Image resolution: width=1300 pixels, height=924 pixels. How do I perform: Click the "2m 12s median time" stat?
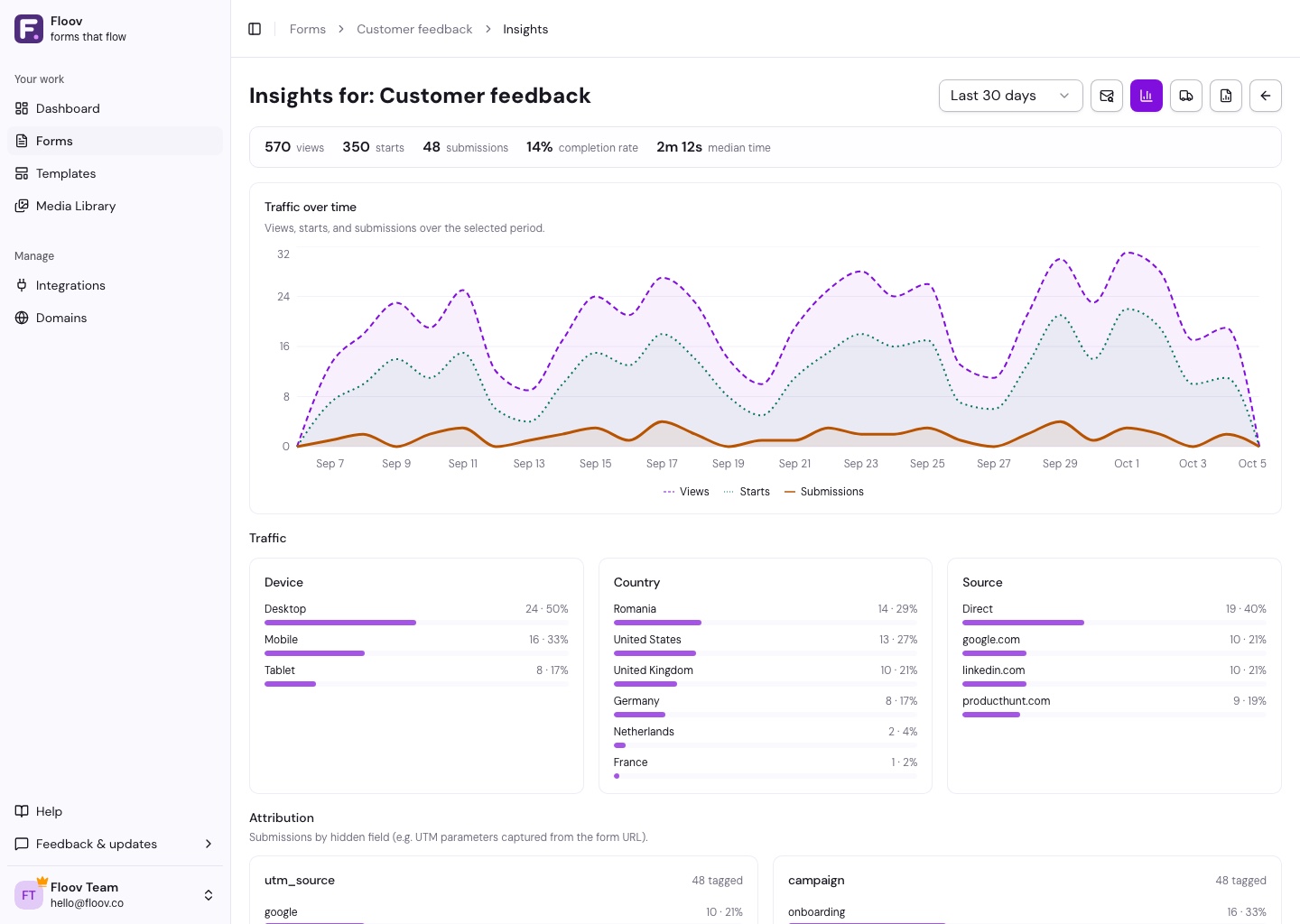pyautogui.click(x=713, y=147)
